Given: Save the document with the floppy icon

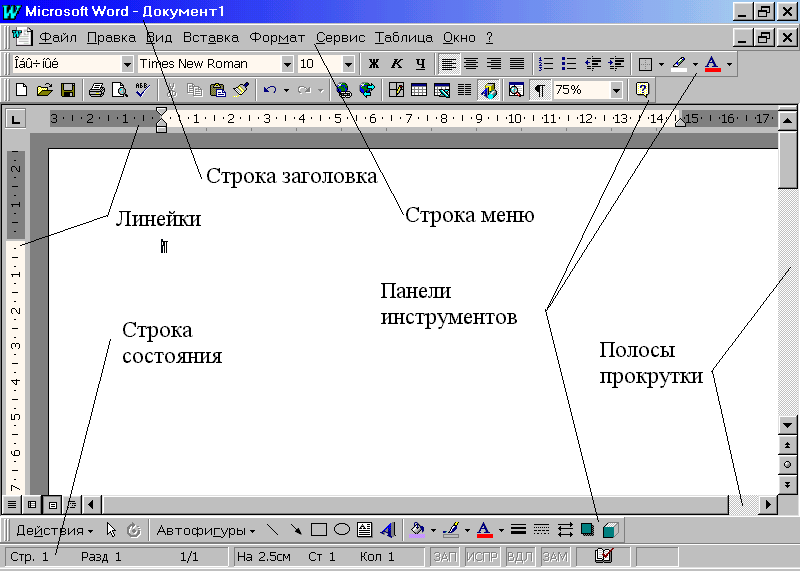Looking at the screenshot, I should (x=68, y=90).
